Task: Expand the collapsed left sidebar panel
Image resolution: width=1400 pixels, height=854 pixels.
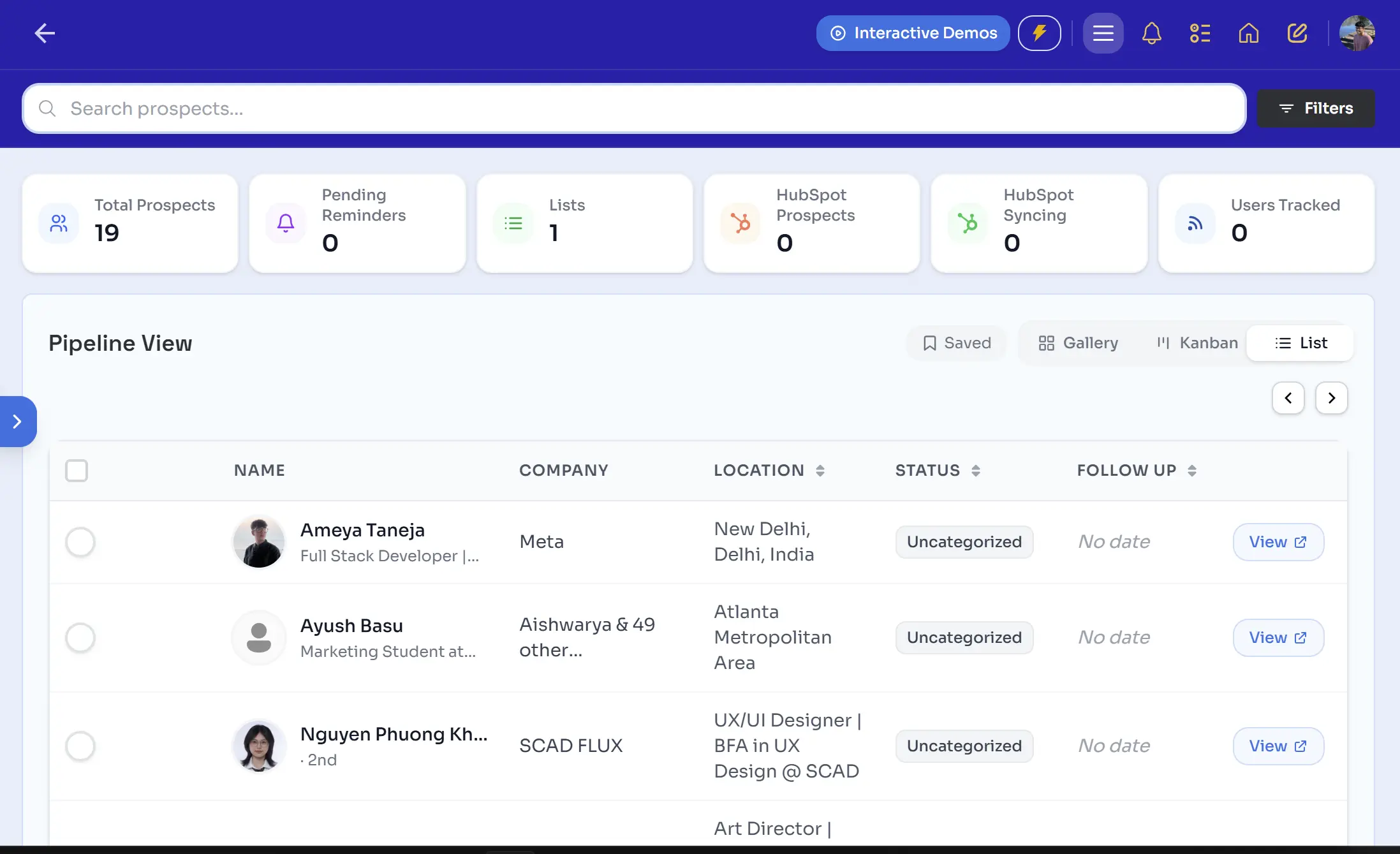Action: click(x=17, y=421)
